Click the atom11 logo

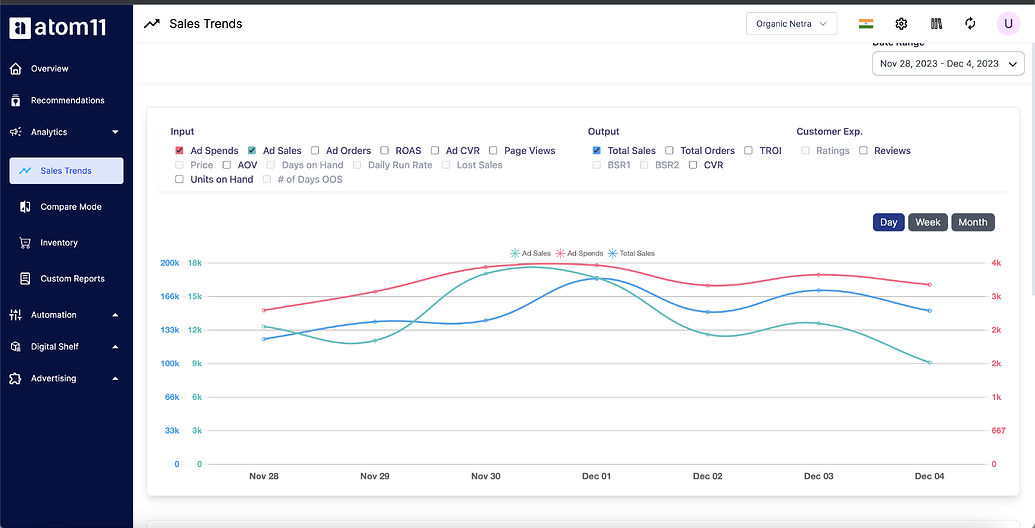58,27
